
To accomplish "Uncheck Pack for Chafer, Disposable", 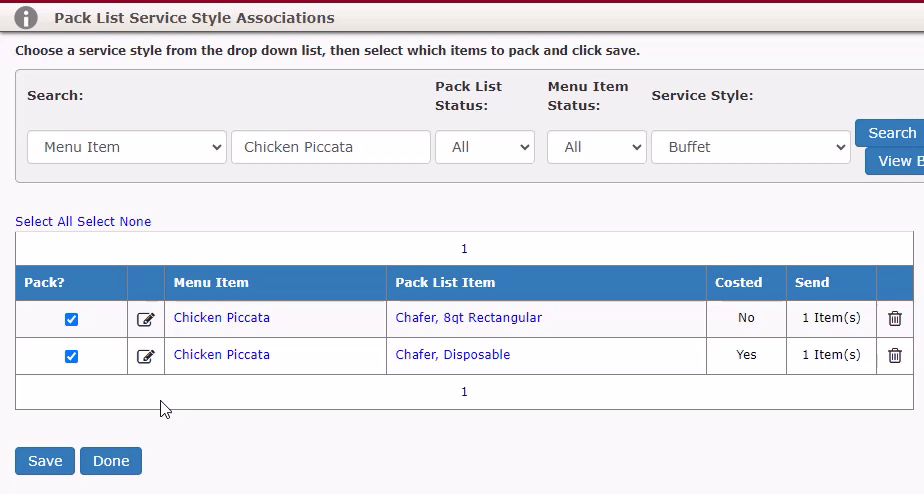I will click(71, 357).
